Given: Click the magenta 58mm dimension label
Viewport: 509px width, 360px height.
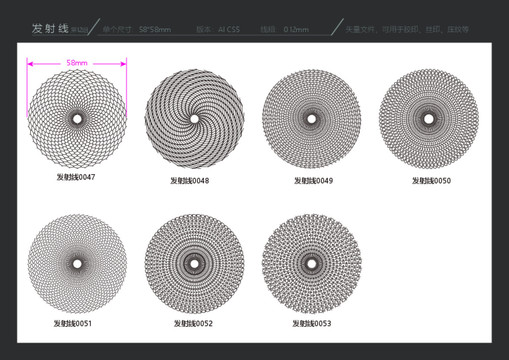Looking at the screenshot, I should (77, 63).
